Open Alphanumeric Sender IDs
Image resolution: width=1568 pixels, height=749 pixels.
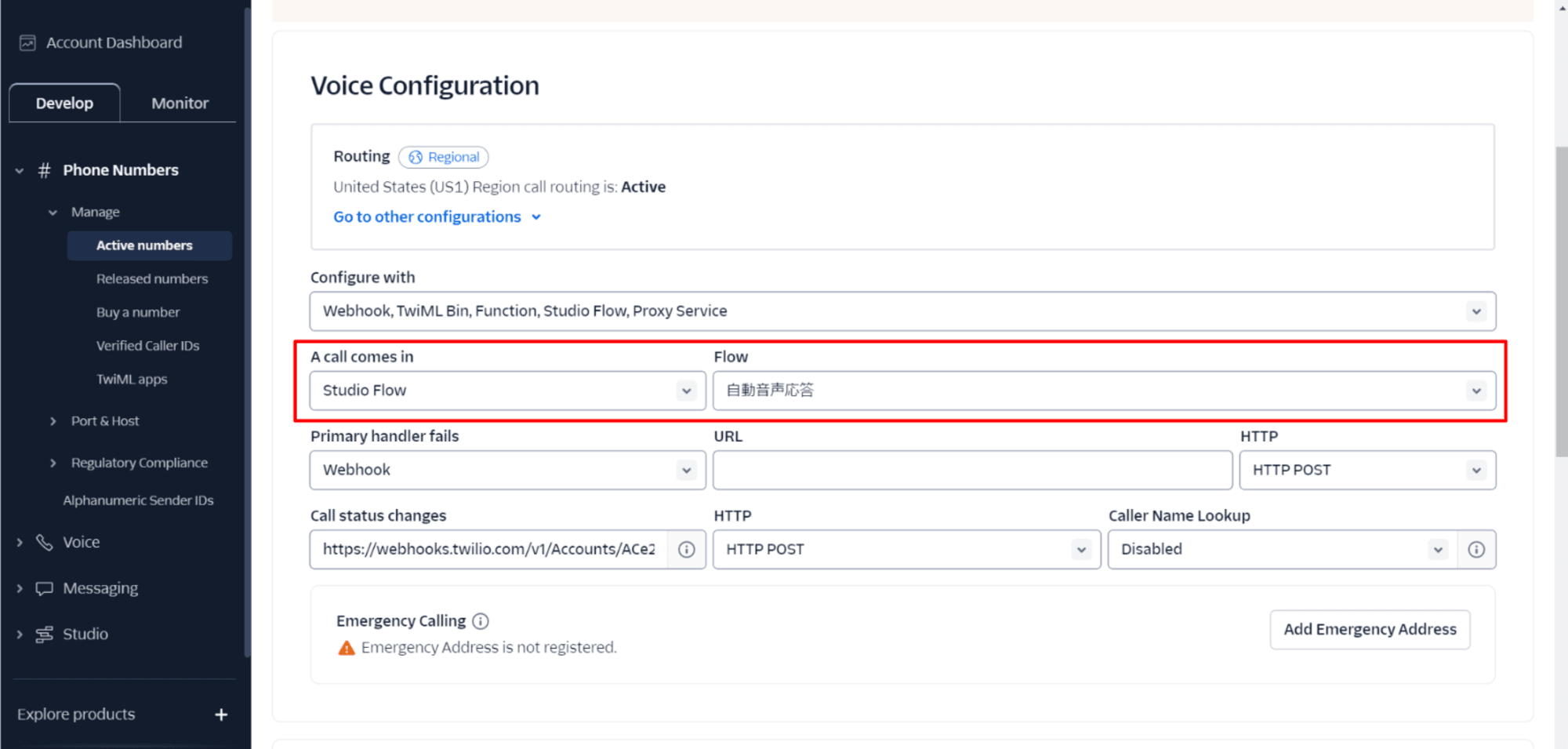(138, 500)
